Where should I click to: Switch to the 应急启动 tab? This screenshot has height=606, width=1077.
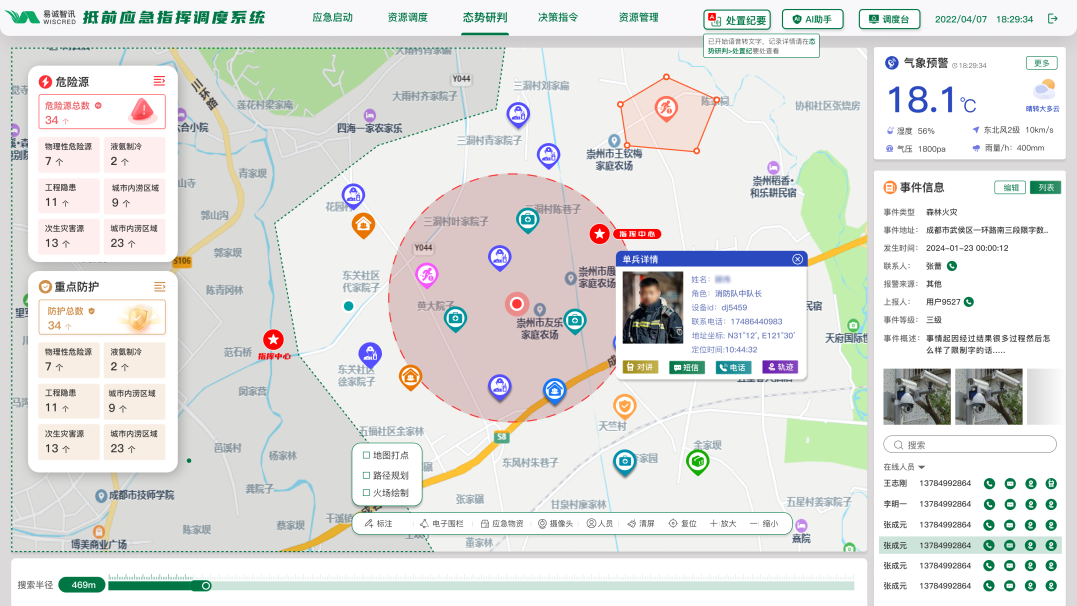(332, 17)
